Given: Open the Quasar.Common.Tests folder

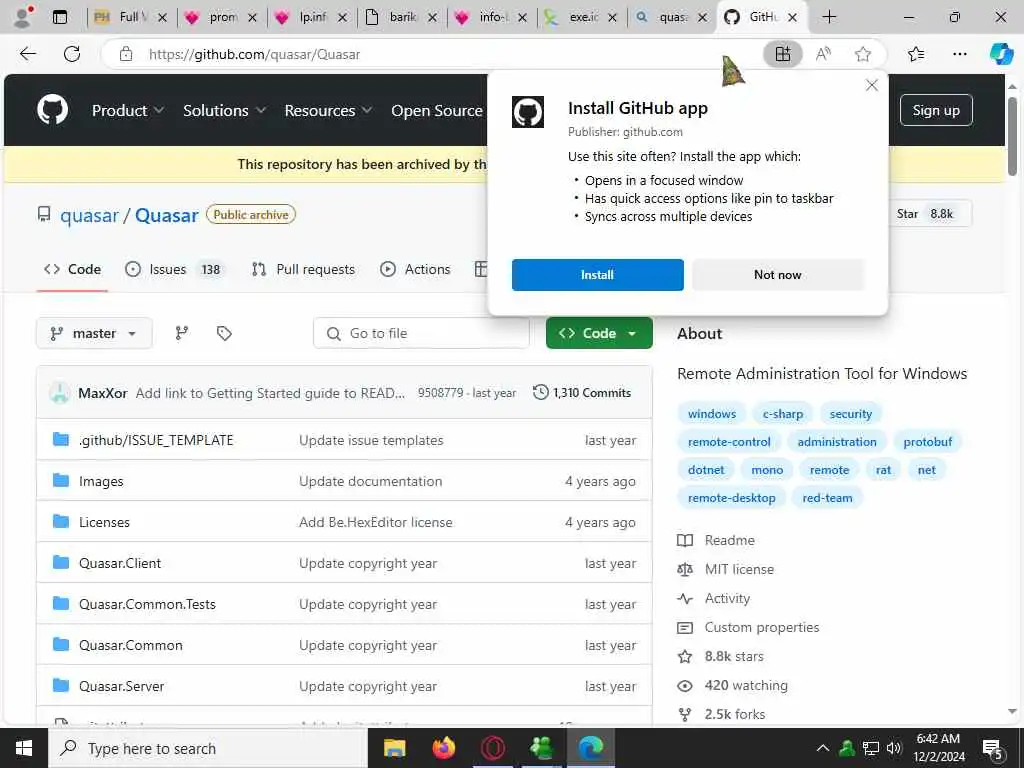Looking at the screenshot, I should pyautogui.click(x=147, y=604).
